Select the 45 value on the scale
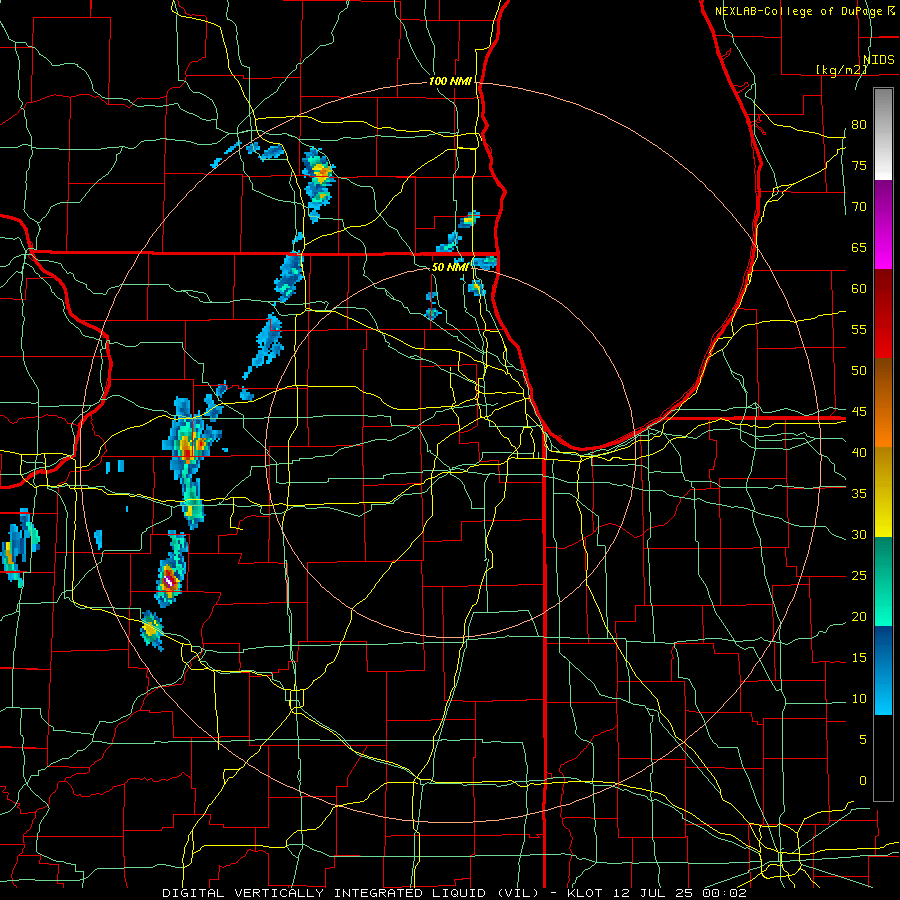Screen dimensions: 900x900 pyautogui.click(x=859, y=412)
